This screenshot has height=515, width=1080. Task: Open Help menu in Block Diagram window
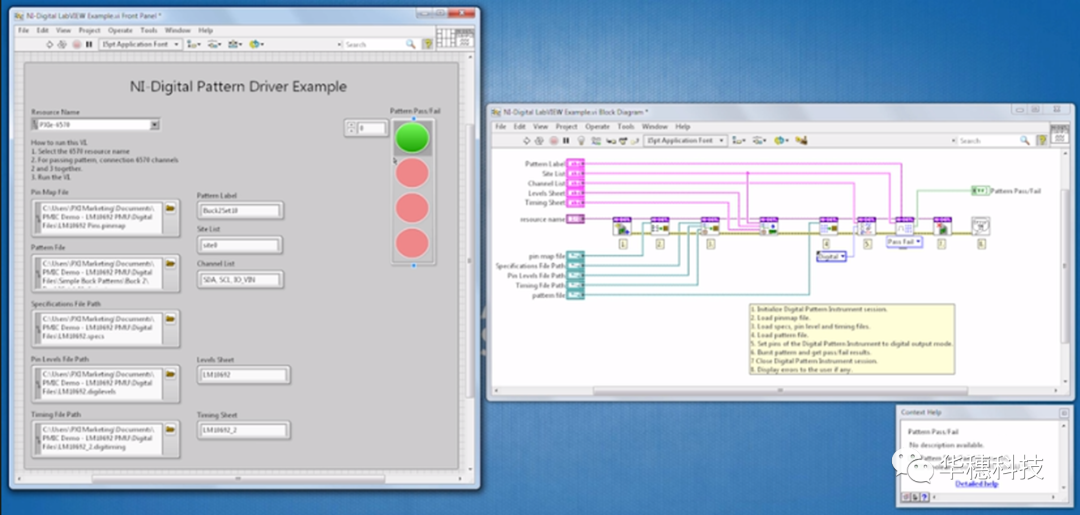point(683,127)
